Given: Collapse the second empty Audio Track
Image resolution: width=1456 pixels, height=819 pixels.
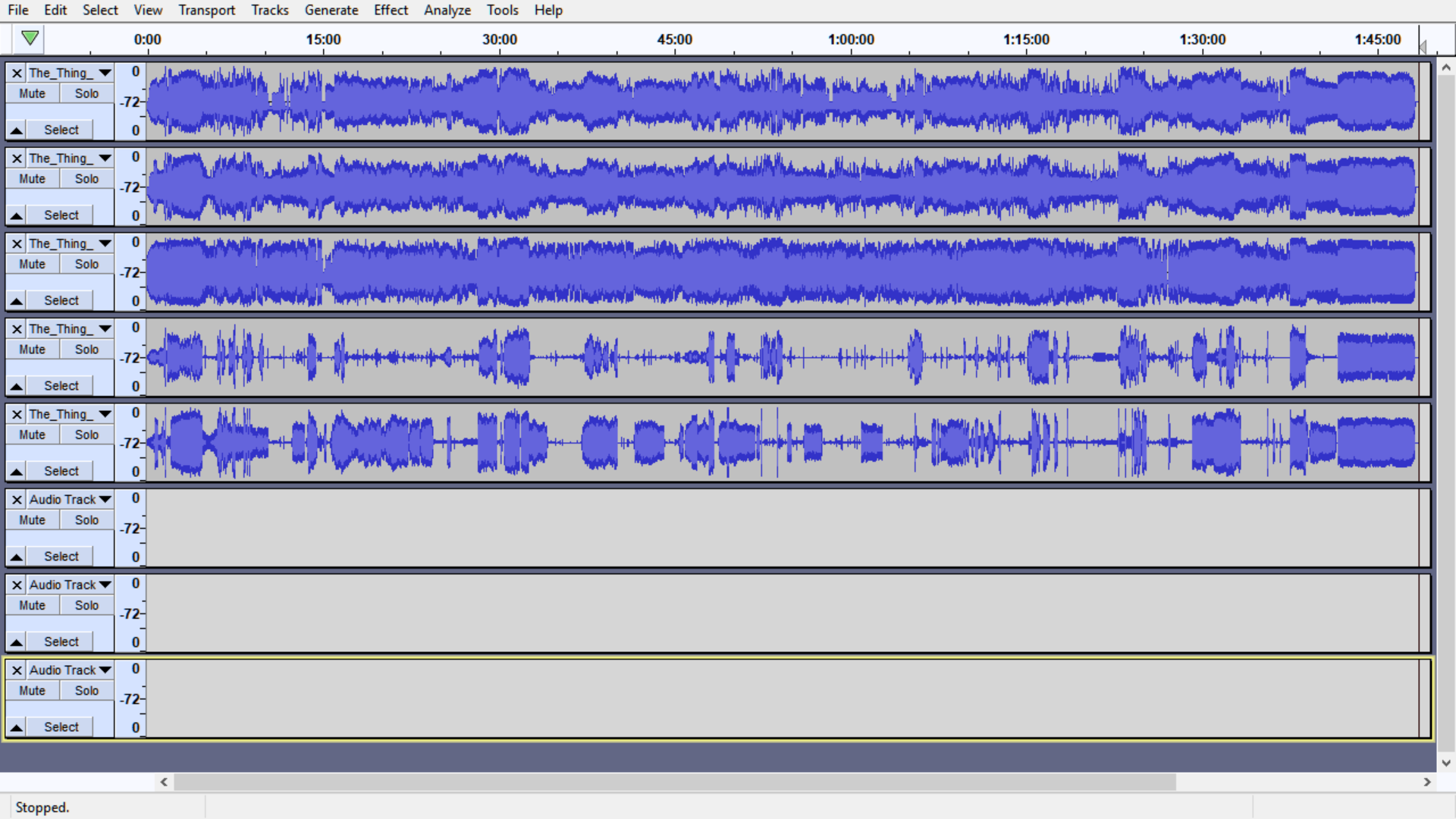Looking at the screenshot, I should click(x=16, y=642).
